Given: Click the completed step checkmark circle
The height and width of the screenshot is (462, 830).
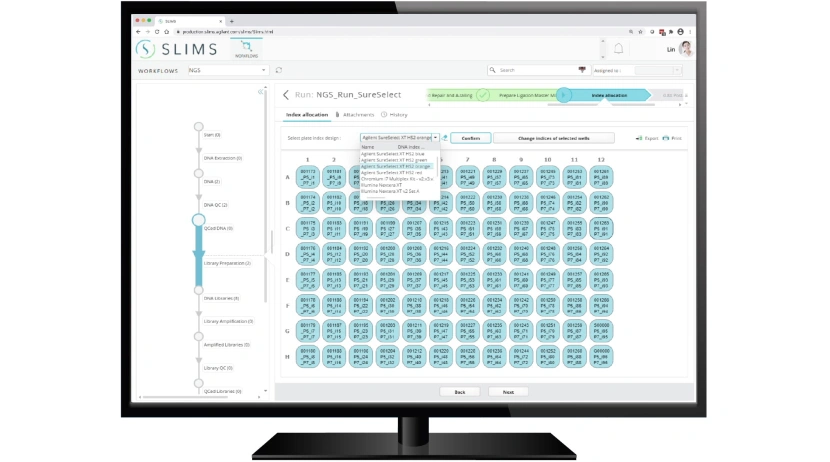Looking at the screenshot, I should click(x=483, y=95).
